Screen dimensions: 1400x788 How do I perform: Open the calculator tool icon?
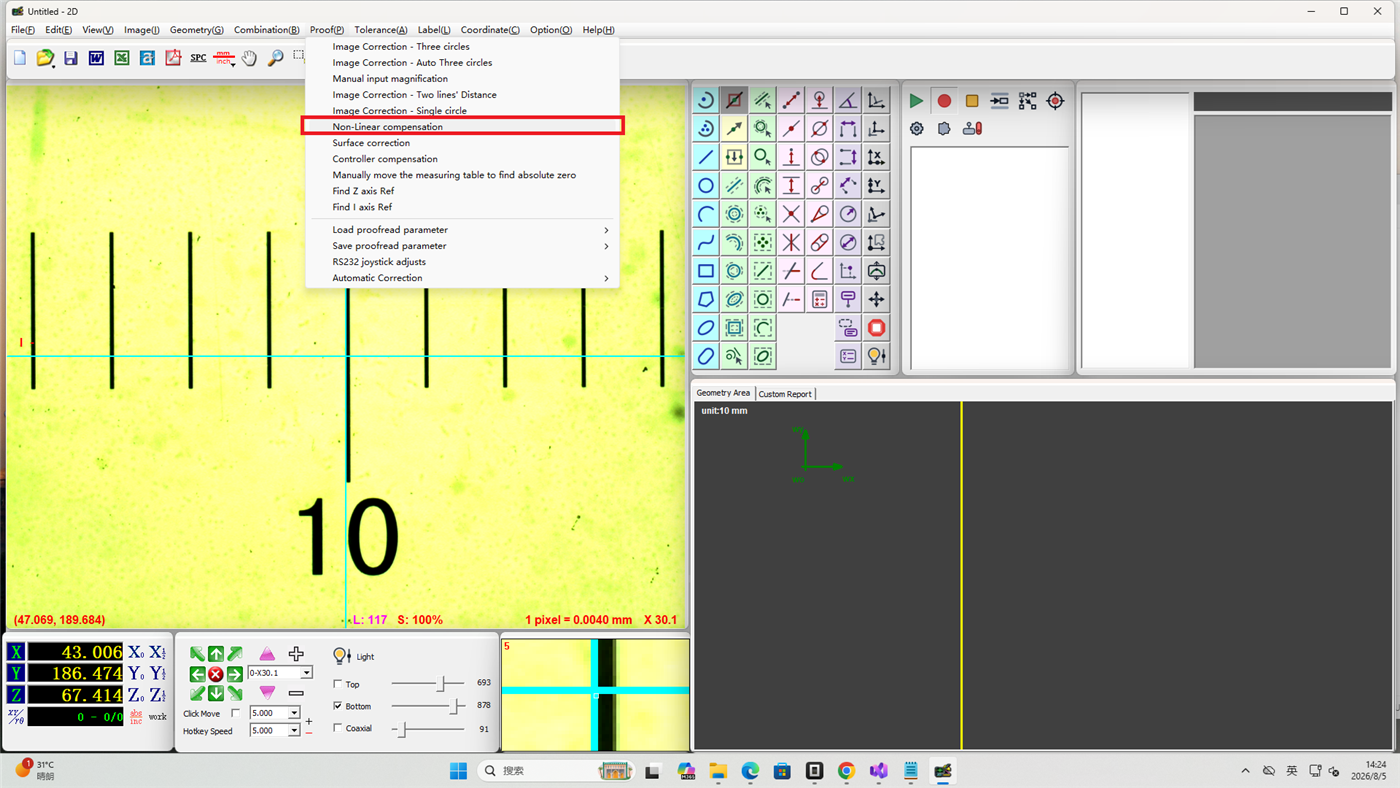coord(820,299)
